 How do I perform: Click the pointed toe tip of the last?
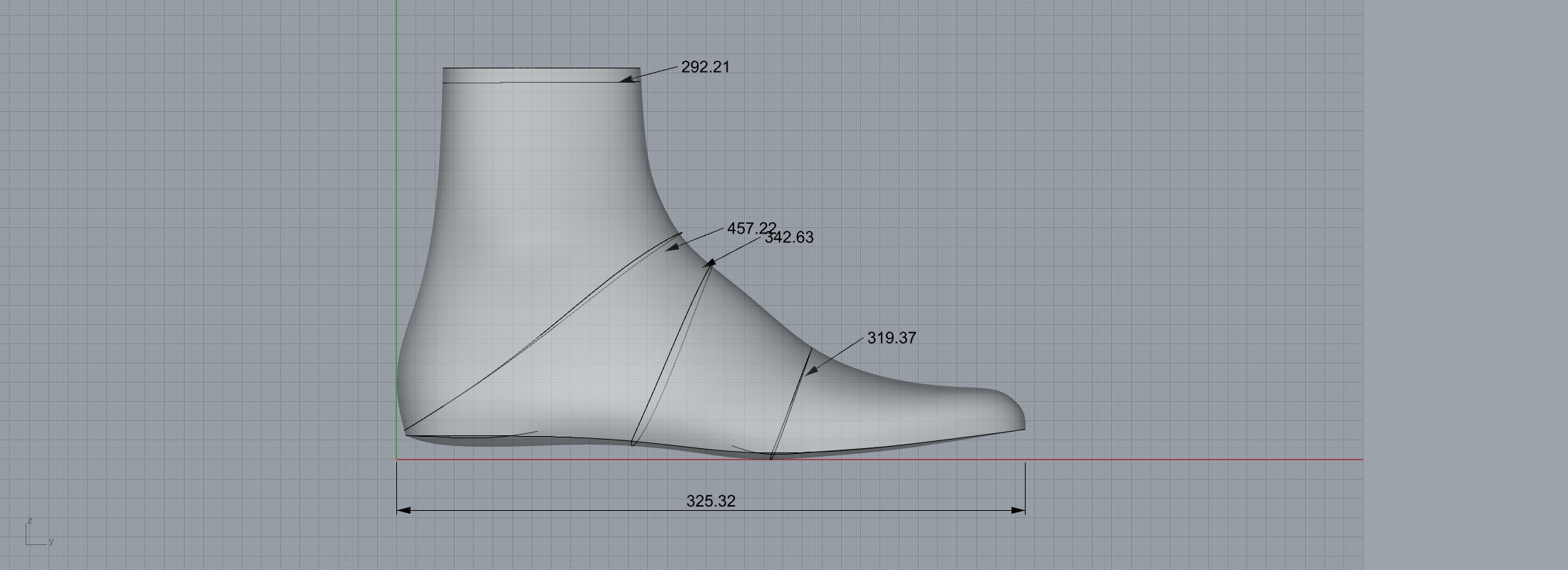1023,419
